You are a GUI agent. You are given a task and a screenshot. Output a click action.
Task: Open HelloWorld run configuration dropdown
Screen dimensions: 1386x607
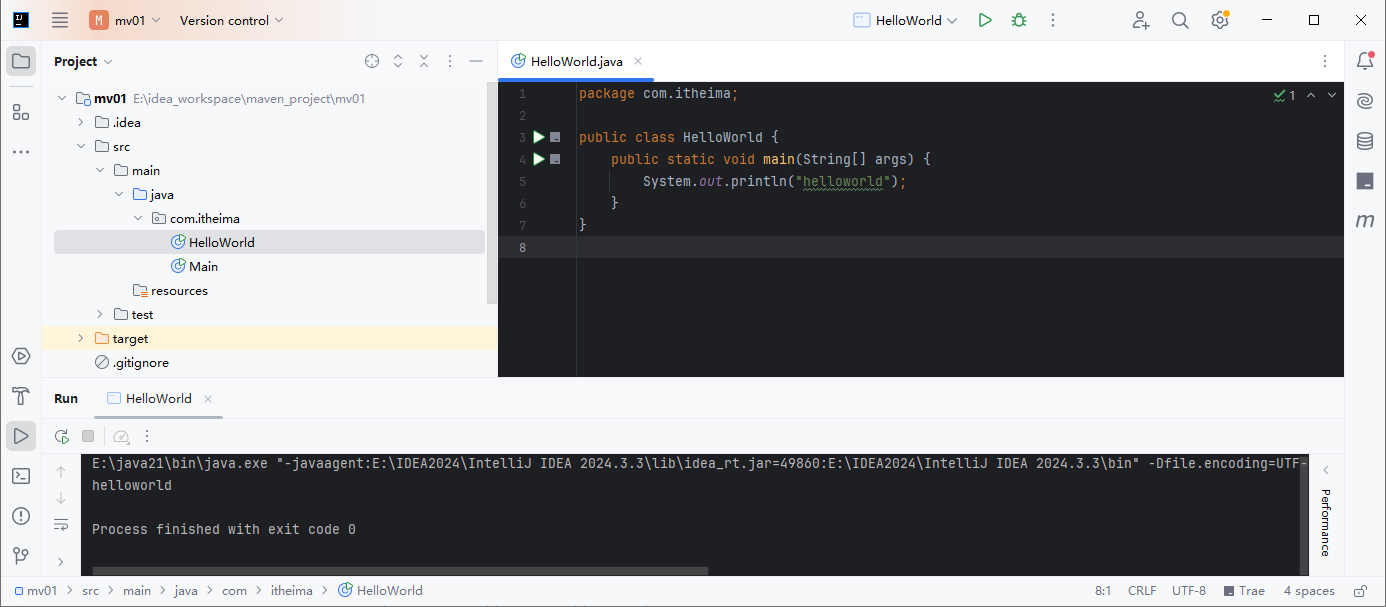(905, 20)
